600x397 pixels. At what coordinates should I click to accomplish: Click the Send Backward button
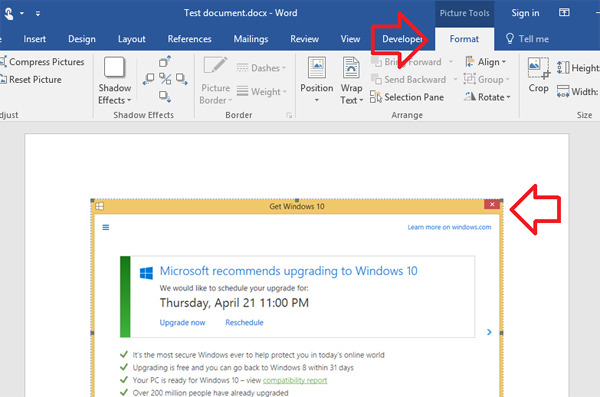pos(408,79)
